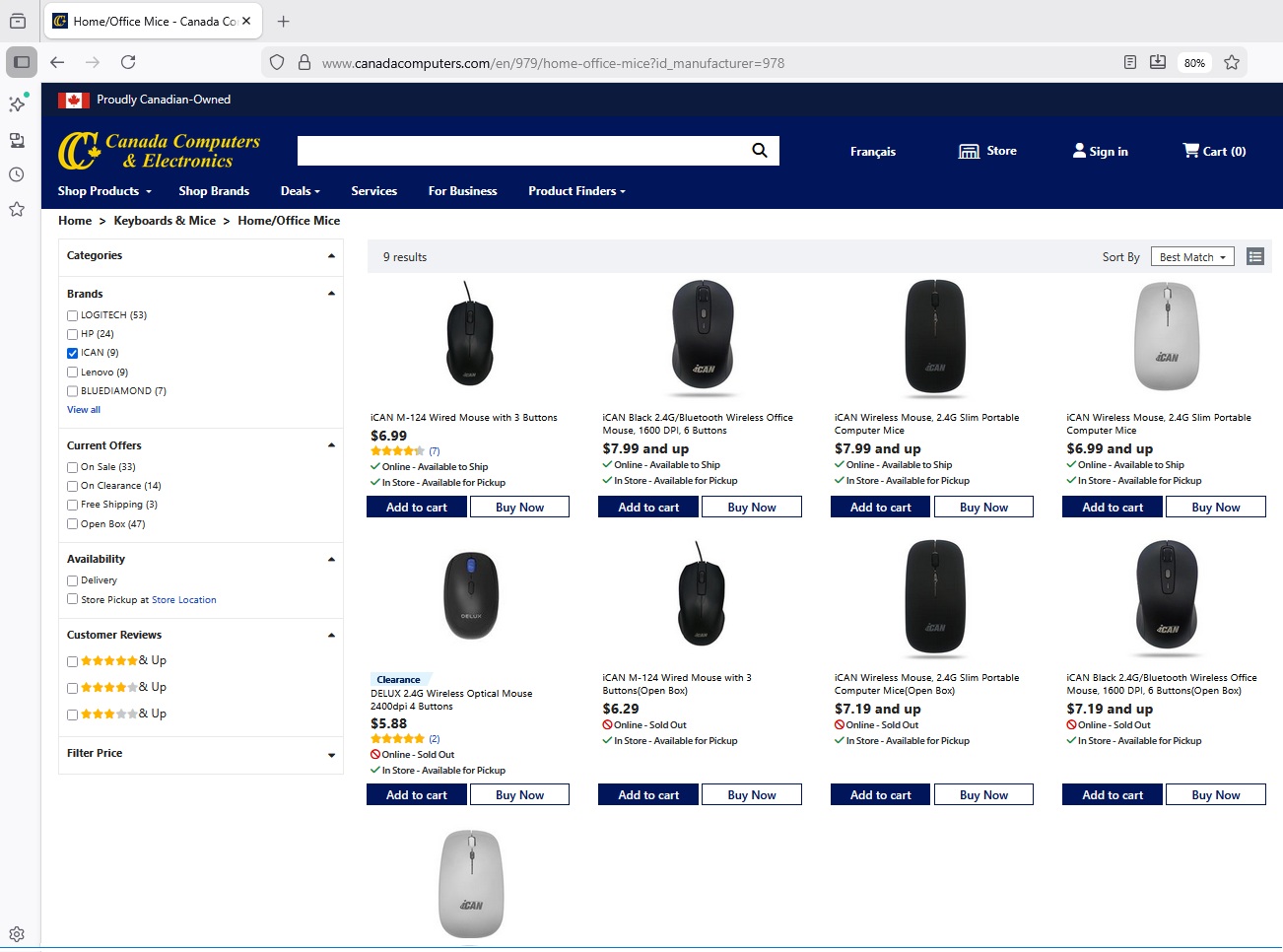Go back to the previous page
1283x952 pixels.
(x=57, y=62)
